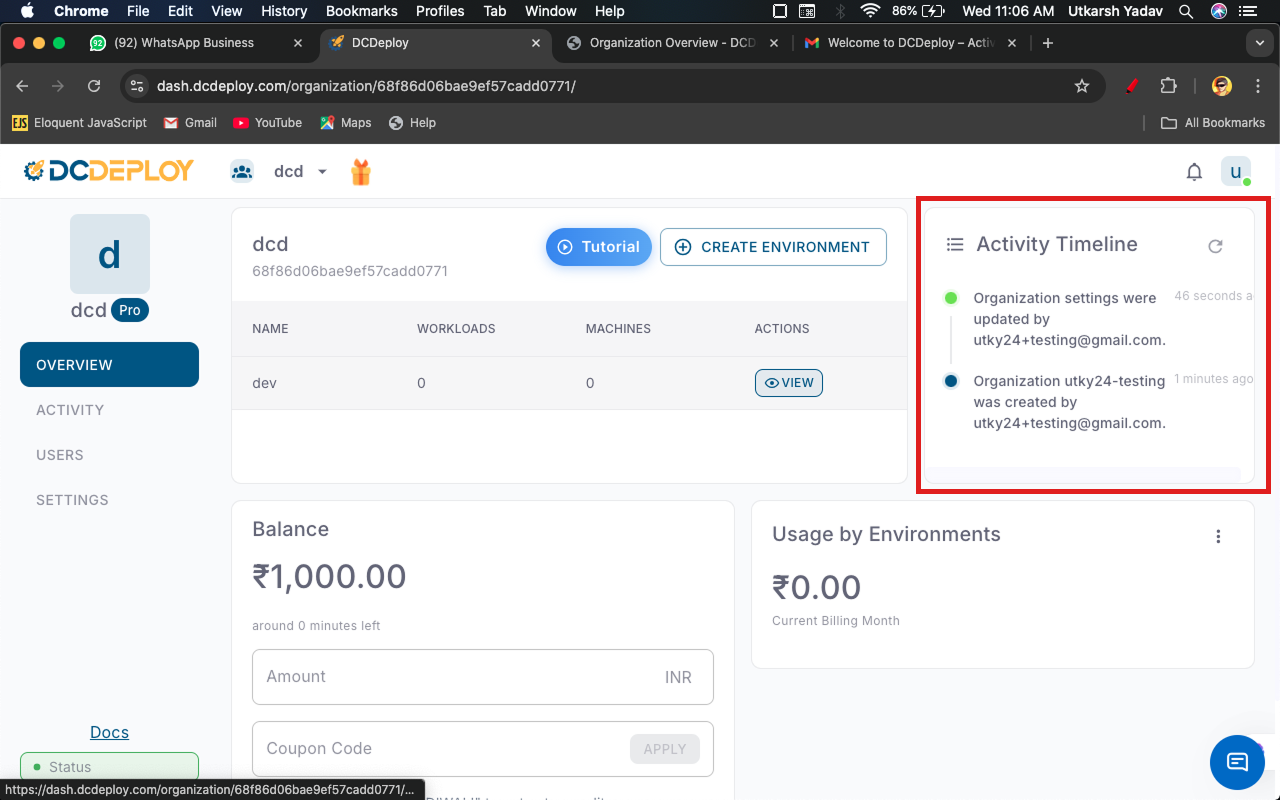Click the organization people icon
Viewport: 1280px width, 800px height.
242,171
